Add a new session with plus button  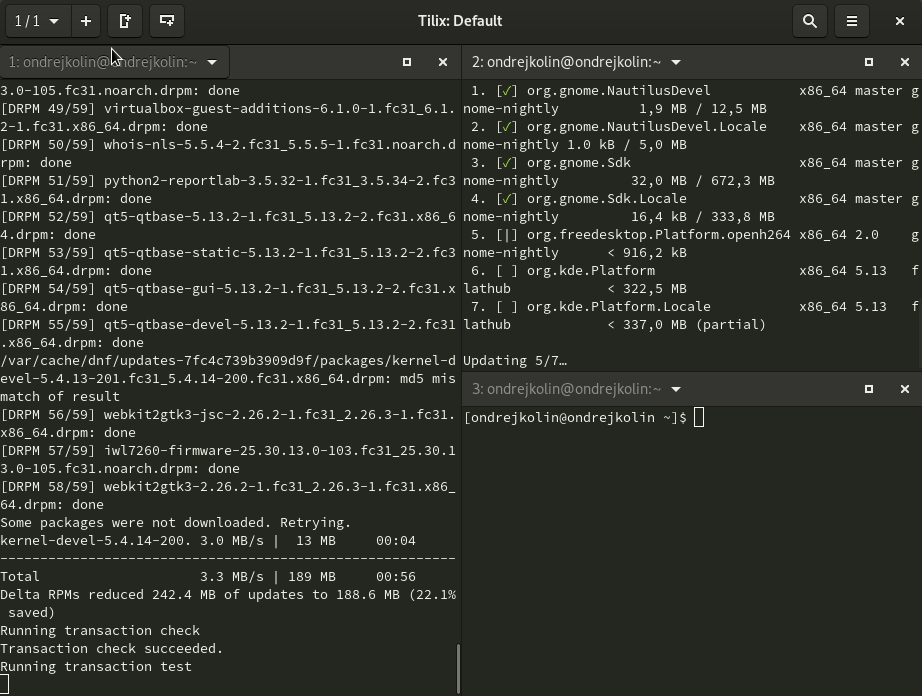pos(86,21)
